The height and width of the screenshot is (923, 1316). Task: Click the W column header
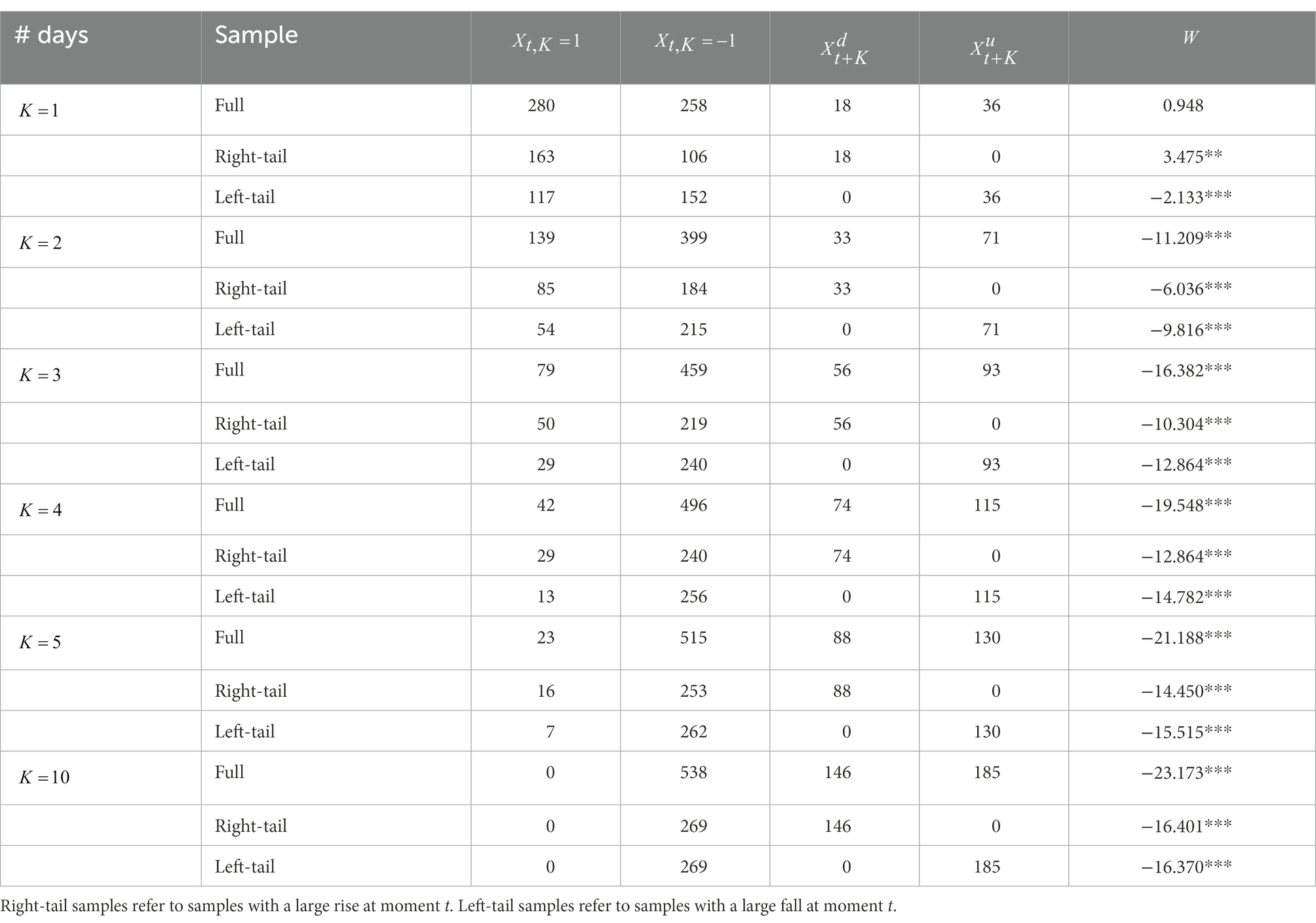click(1191, 37)
